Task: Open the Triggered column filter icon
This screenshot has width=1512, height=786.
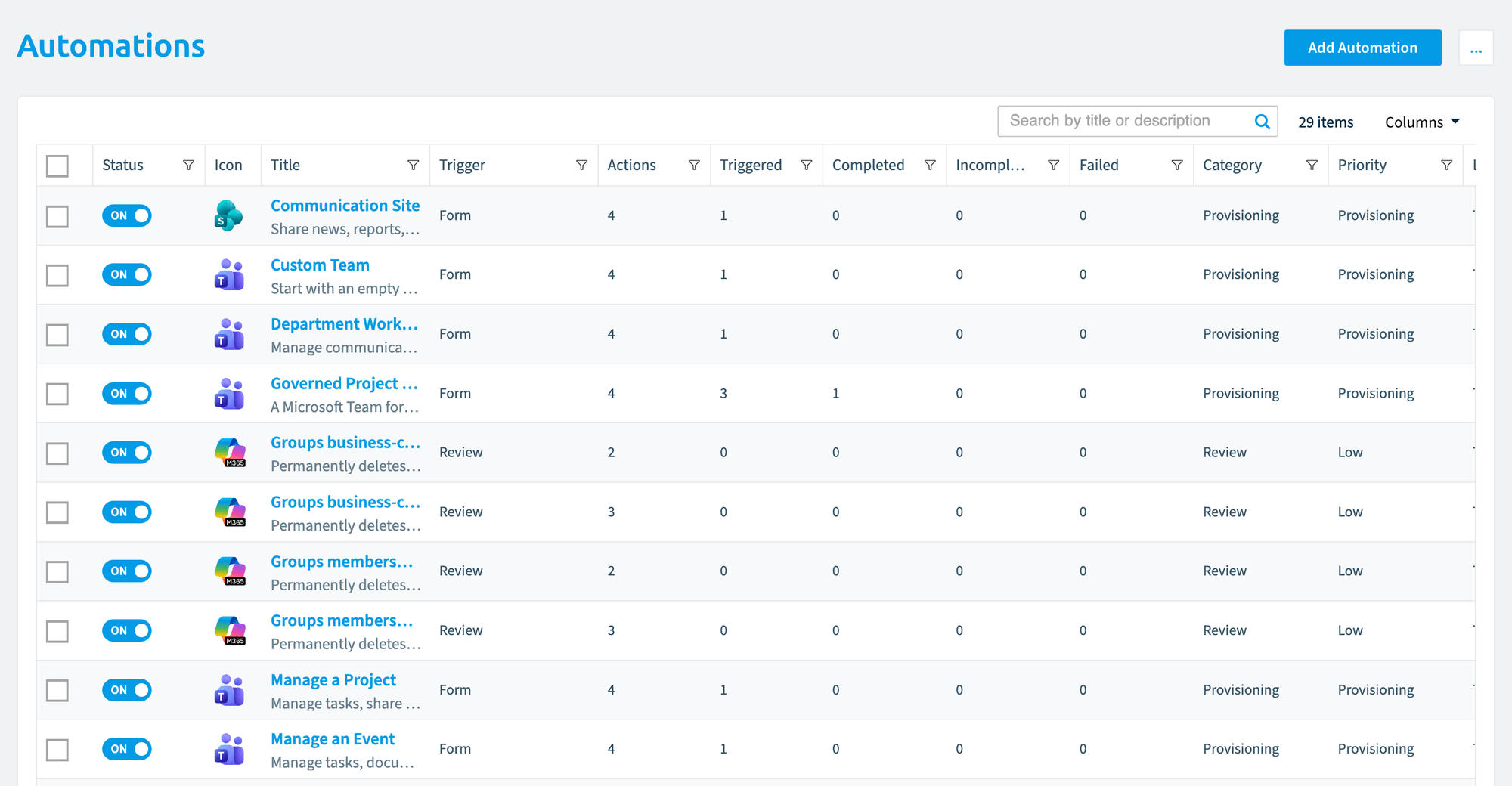Action: click(x=806, y=166)
